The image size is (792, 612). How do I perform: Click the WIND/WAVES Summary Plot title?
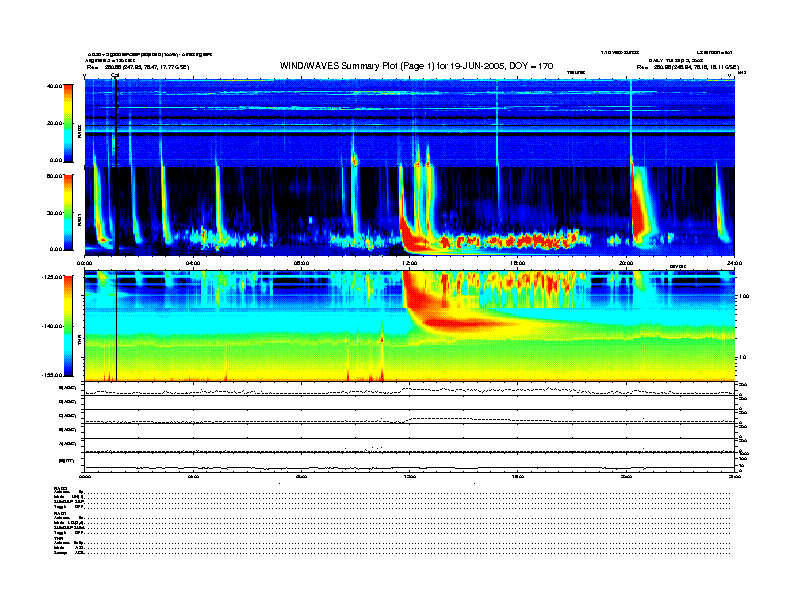pyautogui.click(x=416, y=66)
